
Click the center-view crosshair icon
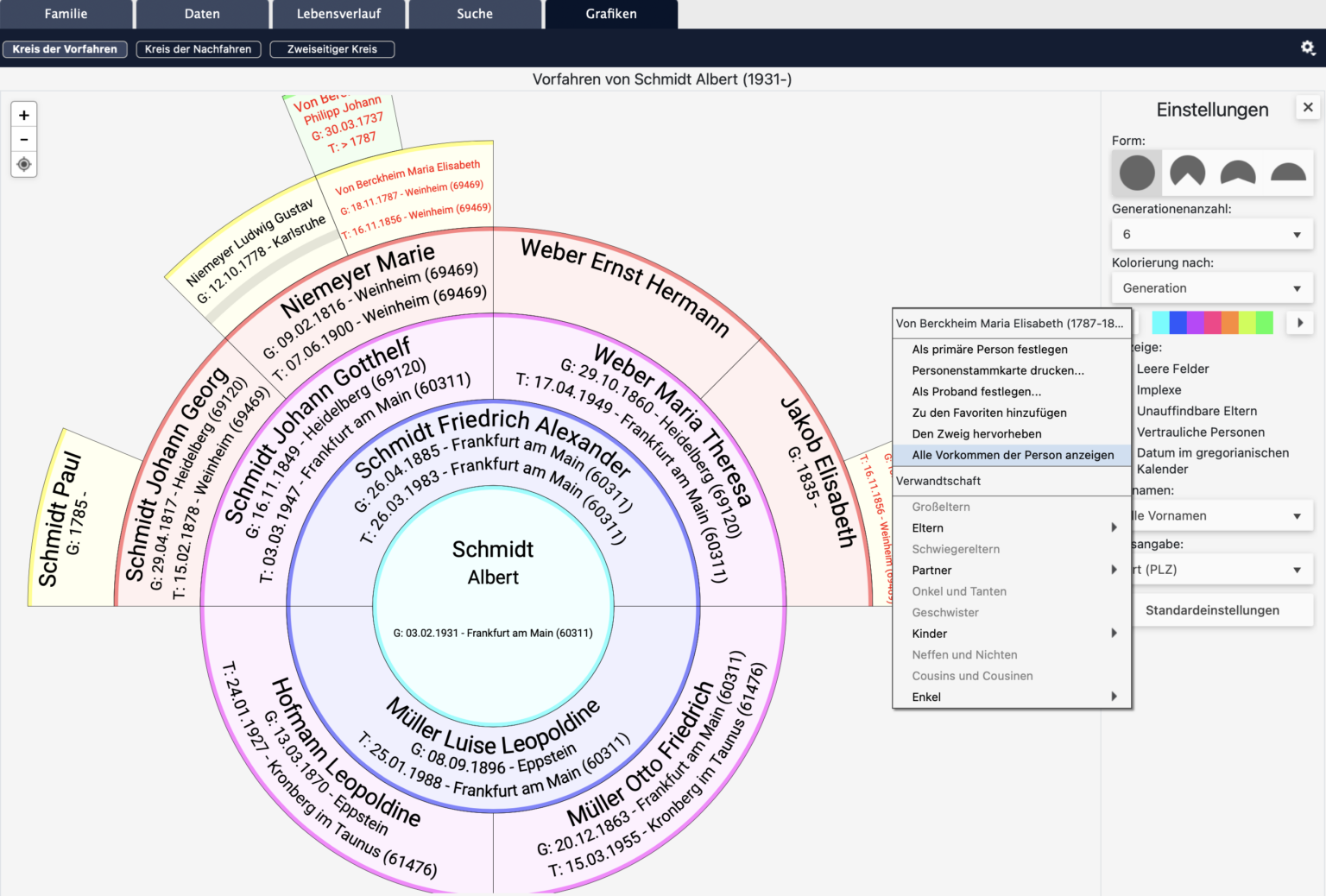point(23,164)
